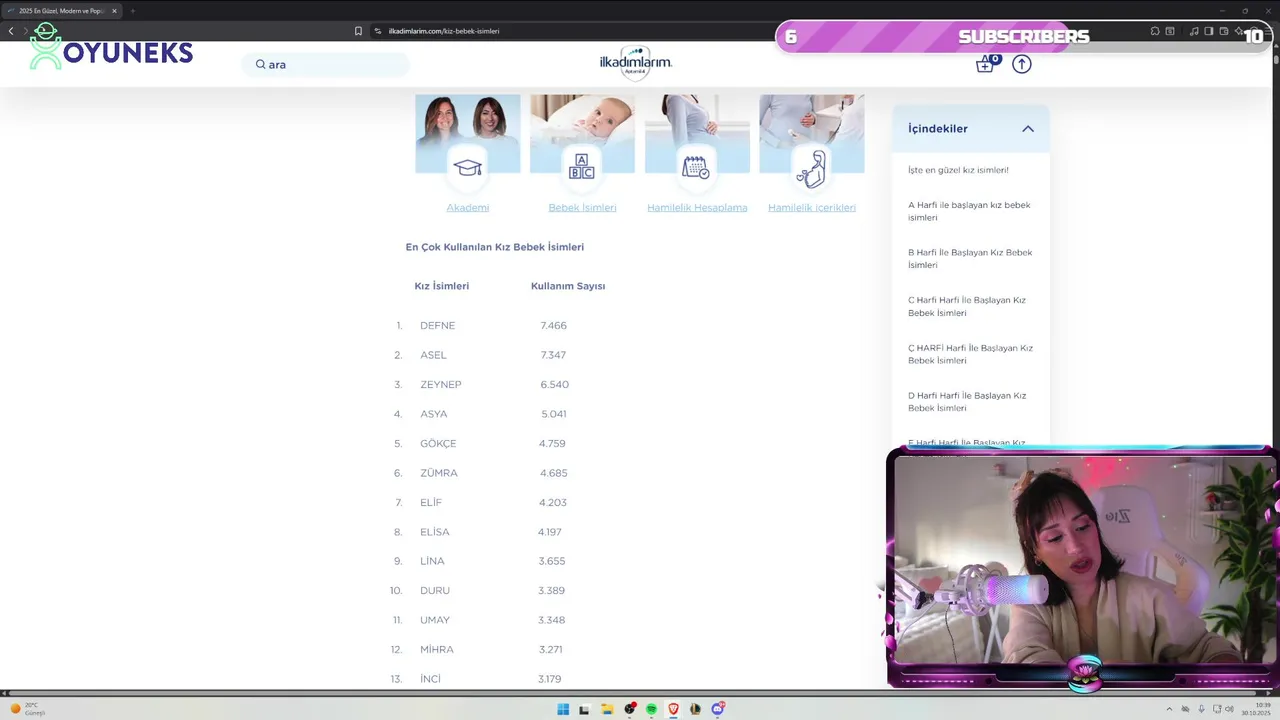Screen dimensions: 1280x720
Task: Open the Windows Start button
Action: [563, 709]
